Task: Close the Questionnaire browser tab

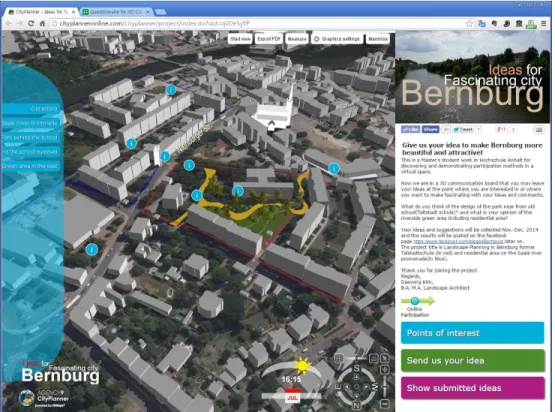Action: [x=148, y=12]
